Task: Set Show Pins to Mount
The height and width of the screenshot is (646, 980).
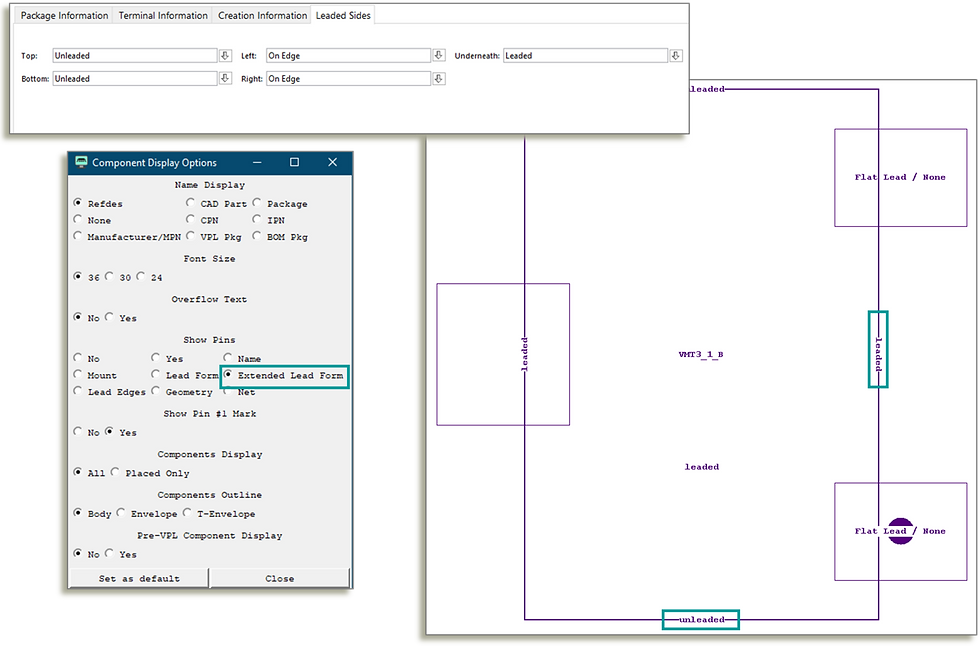Action: pyautogui.click(x=78, y=374)
